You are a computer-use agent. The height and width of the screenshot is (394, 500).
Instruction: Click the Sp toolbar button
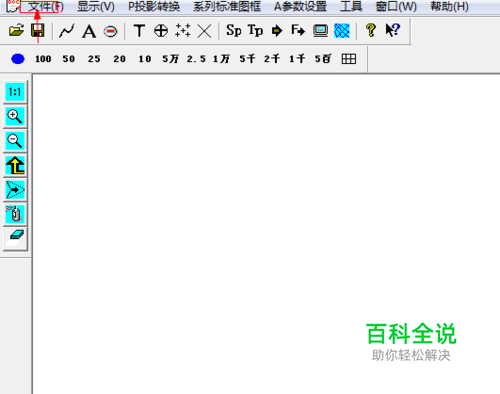[234, 30]
